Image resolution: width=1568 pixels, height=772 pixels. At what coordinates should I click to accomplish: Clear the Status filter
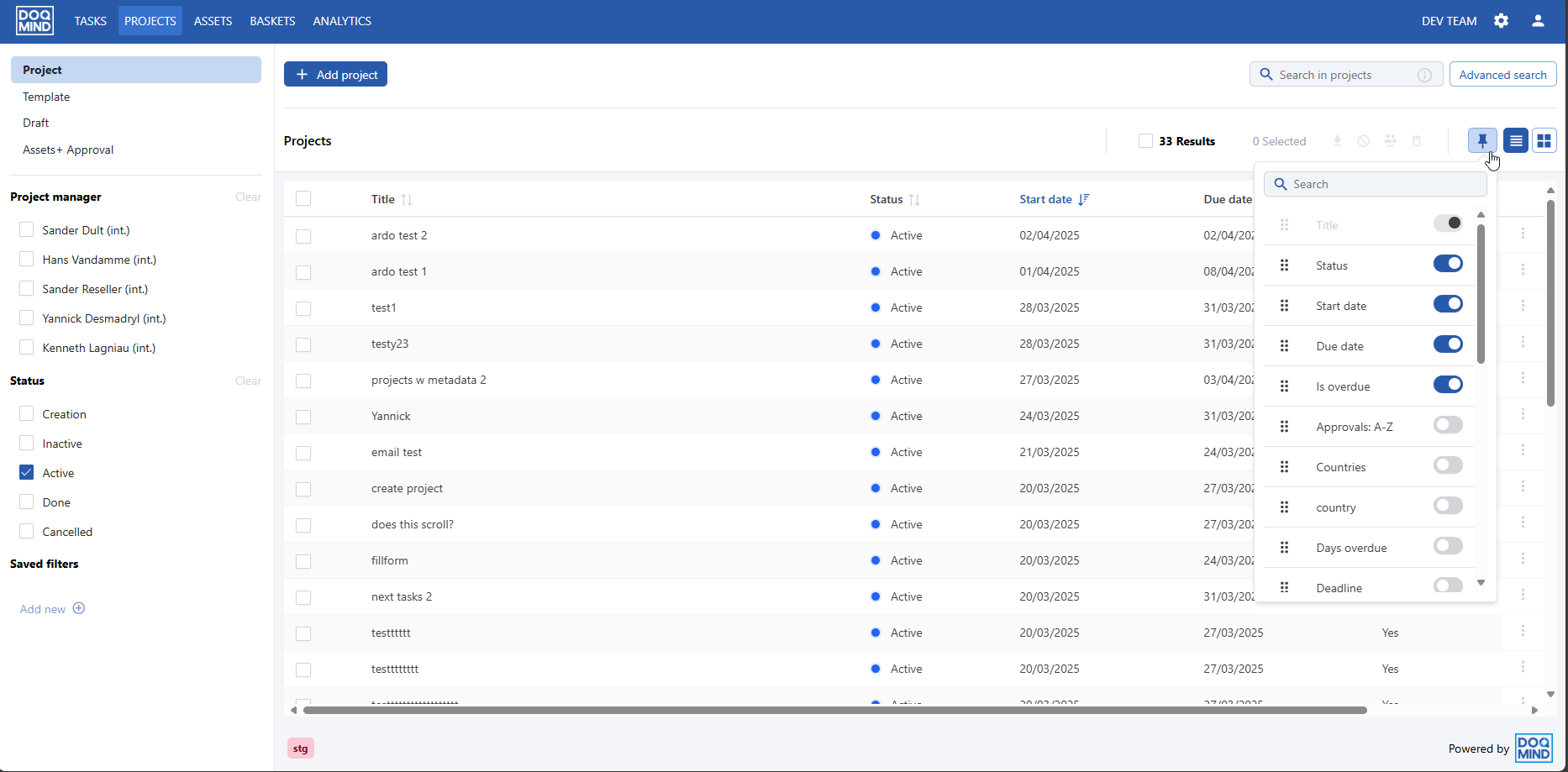pos(248,381)
